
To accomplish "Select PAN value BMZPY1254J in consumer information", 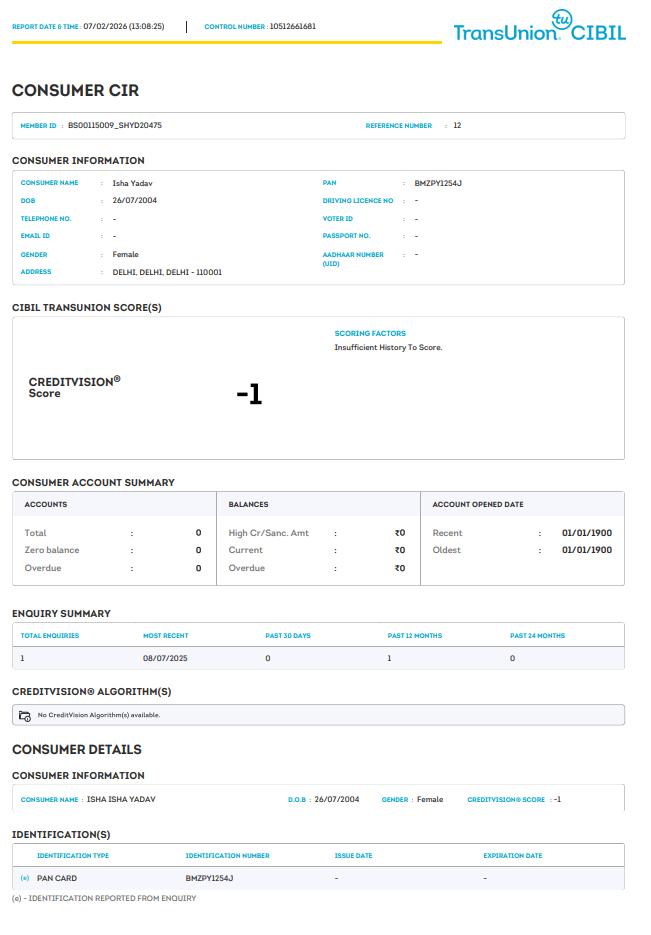I will pos(438,183).
